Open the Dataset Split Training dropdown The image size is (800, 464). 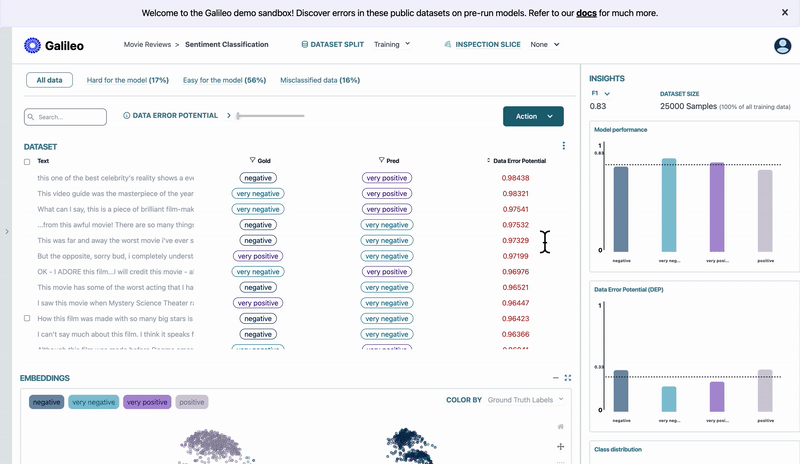coord(392,45)
